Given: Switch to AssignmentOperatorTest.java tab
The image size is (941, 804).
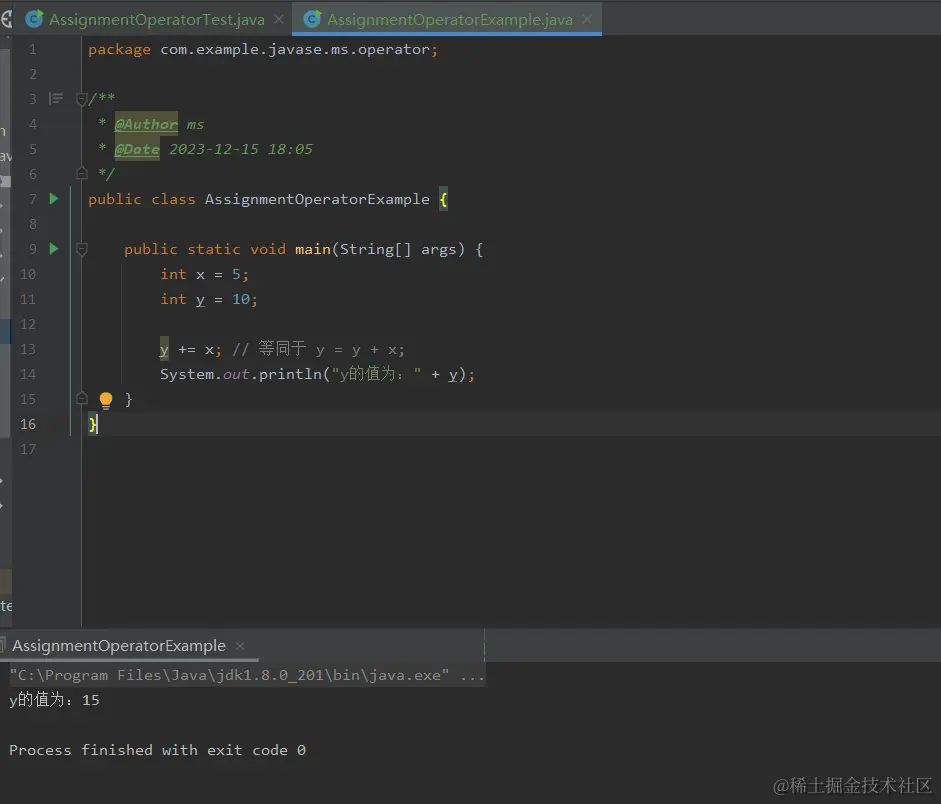Looking at the screenshot, I should point(156,19).
